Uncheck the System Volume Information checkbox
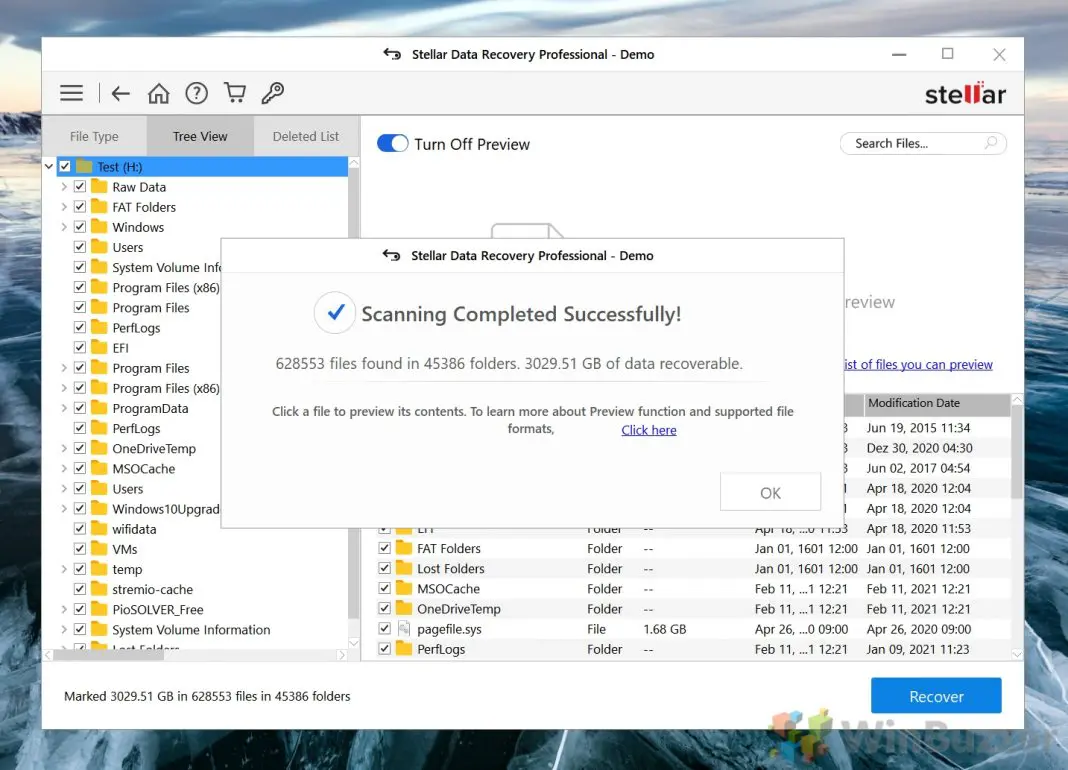1068x770 pixels. click(80, 629)
